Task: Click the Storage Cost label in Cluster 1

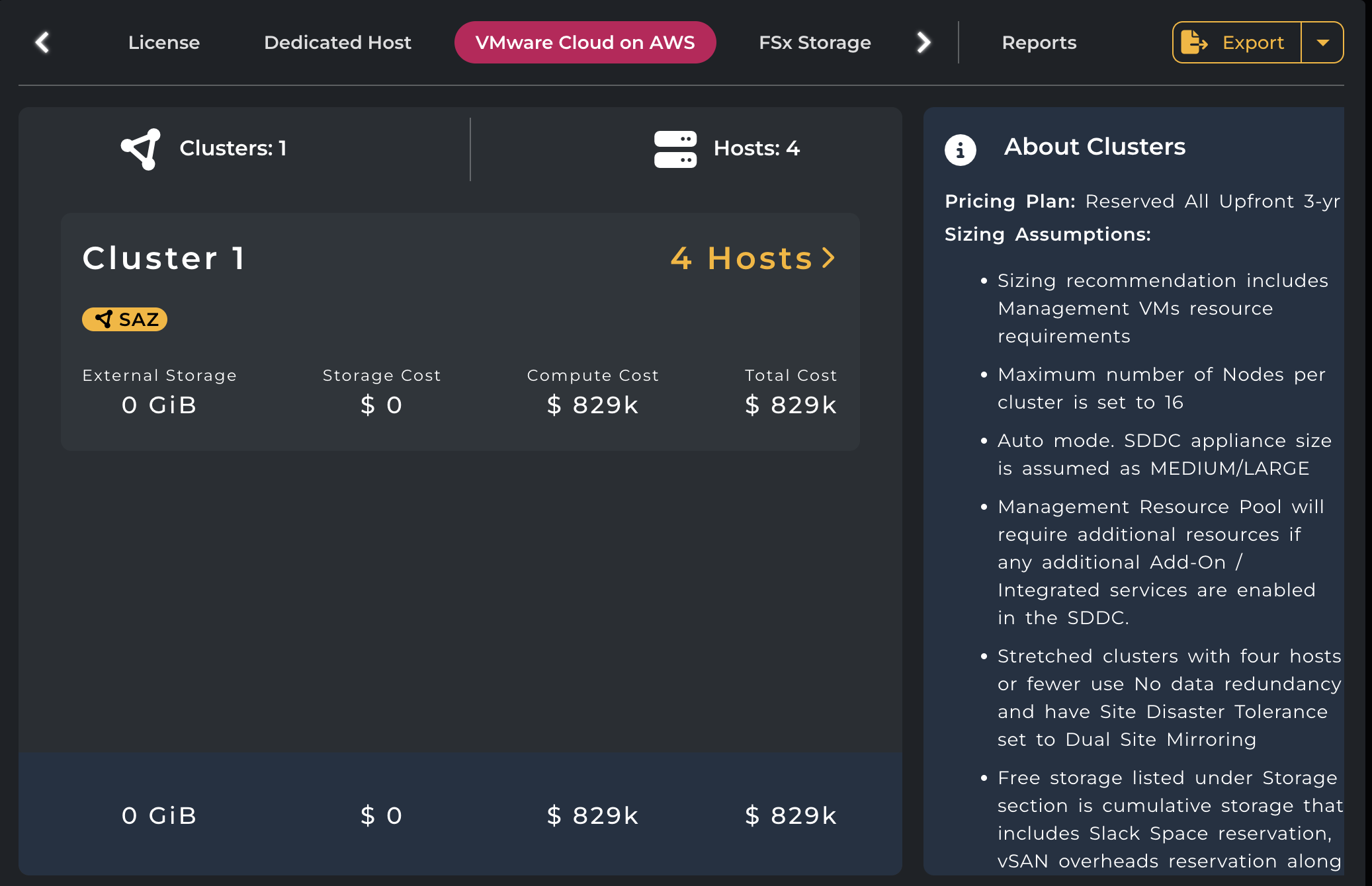Action: tap(382, 375)
